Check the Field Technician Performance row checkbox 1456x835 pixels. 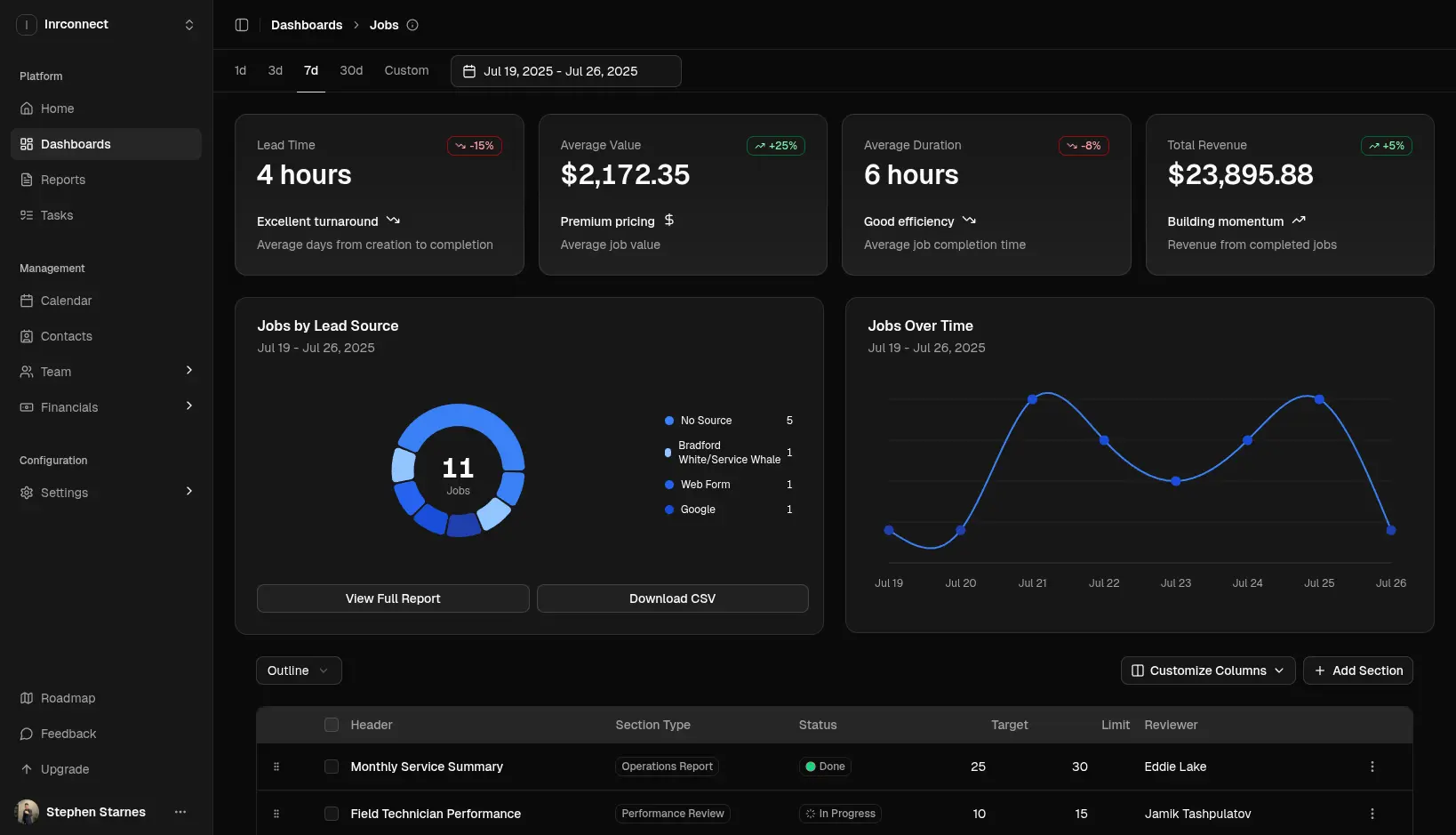tap(331, 814)
